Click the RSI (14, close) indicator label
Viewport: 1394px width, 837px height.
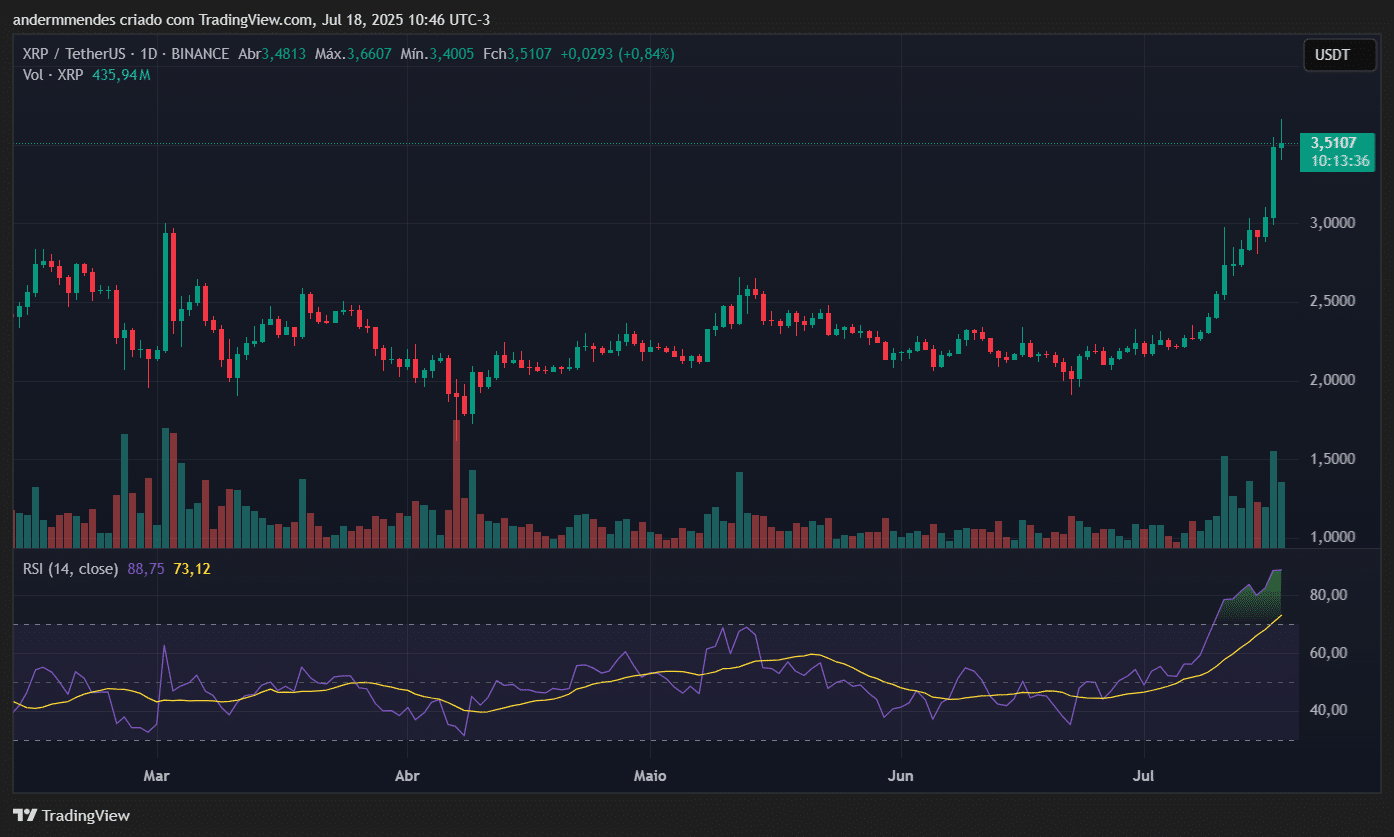71,569
